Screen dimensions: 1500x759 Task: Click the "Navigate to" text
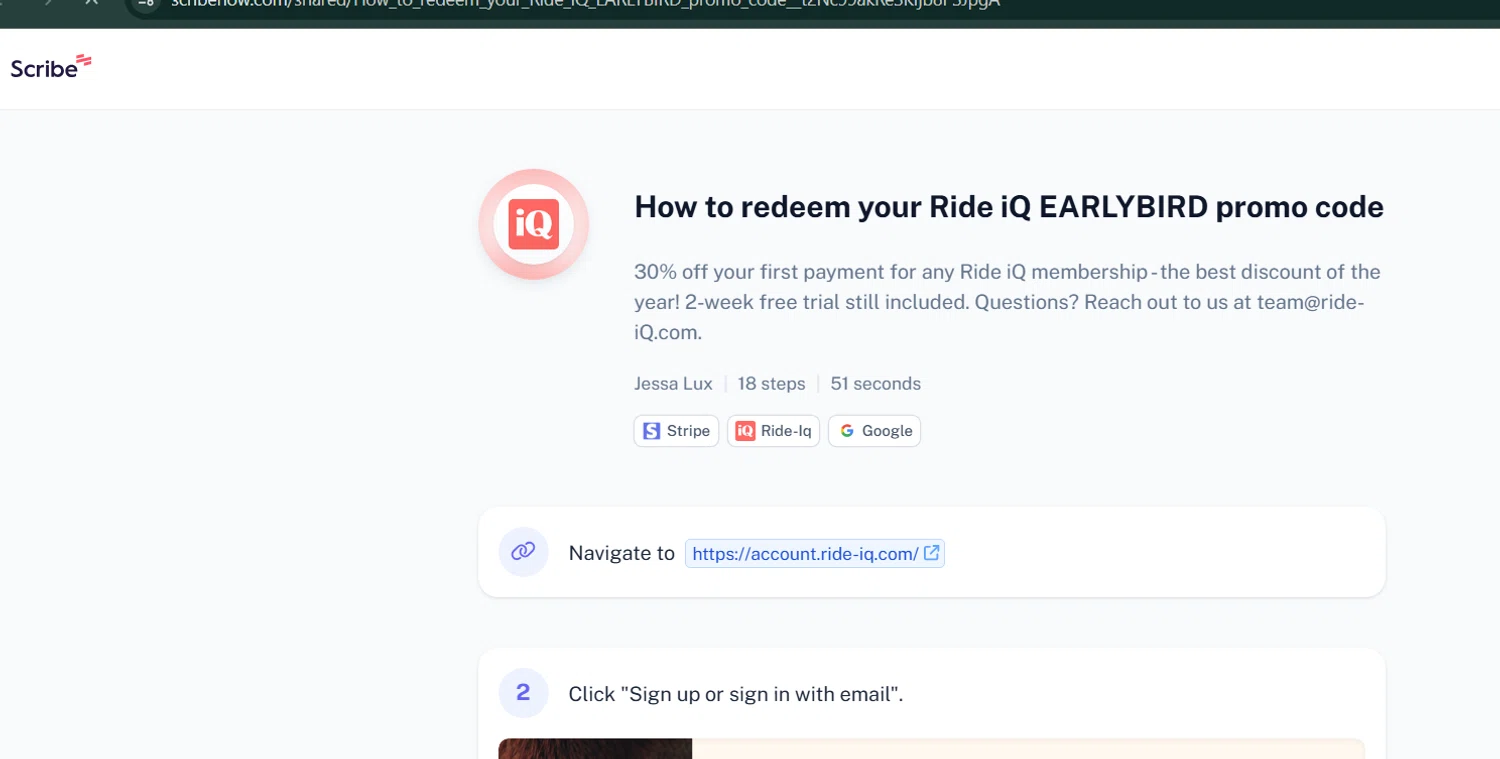point(621,553)
